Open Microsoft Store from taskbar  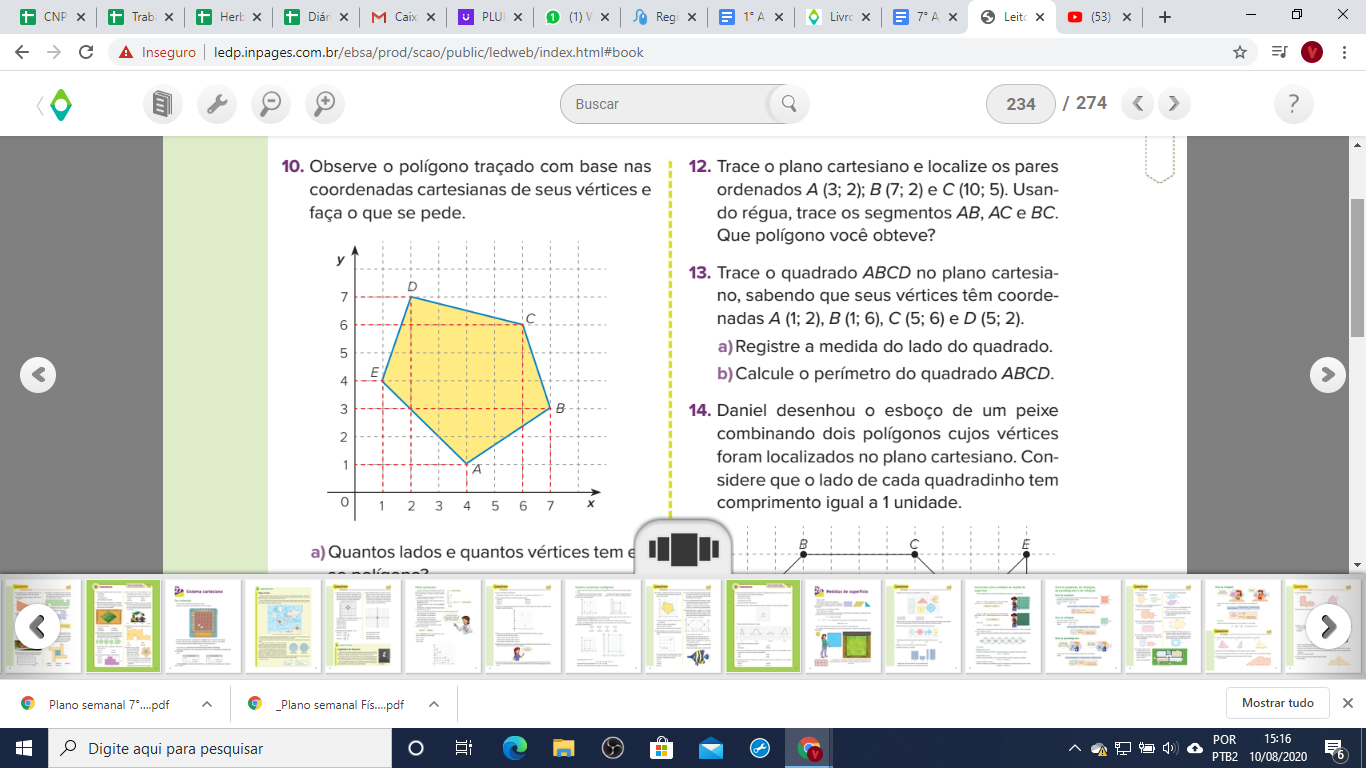click(x=661, y=748)
